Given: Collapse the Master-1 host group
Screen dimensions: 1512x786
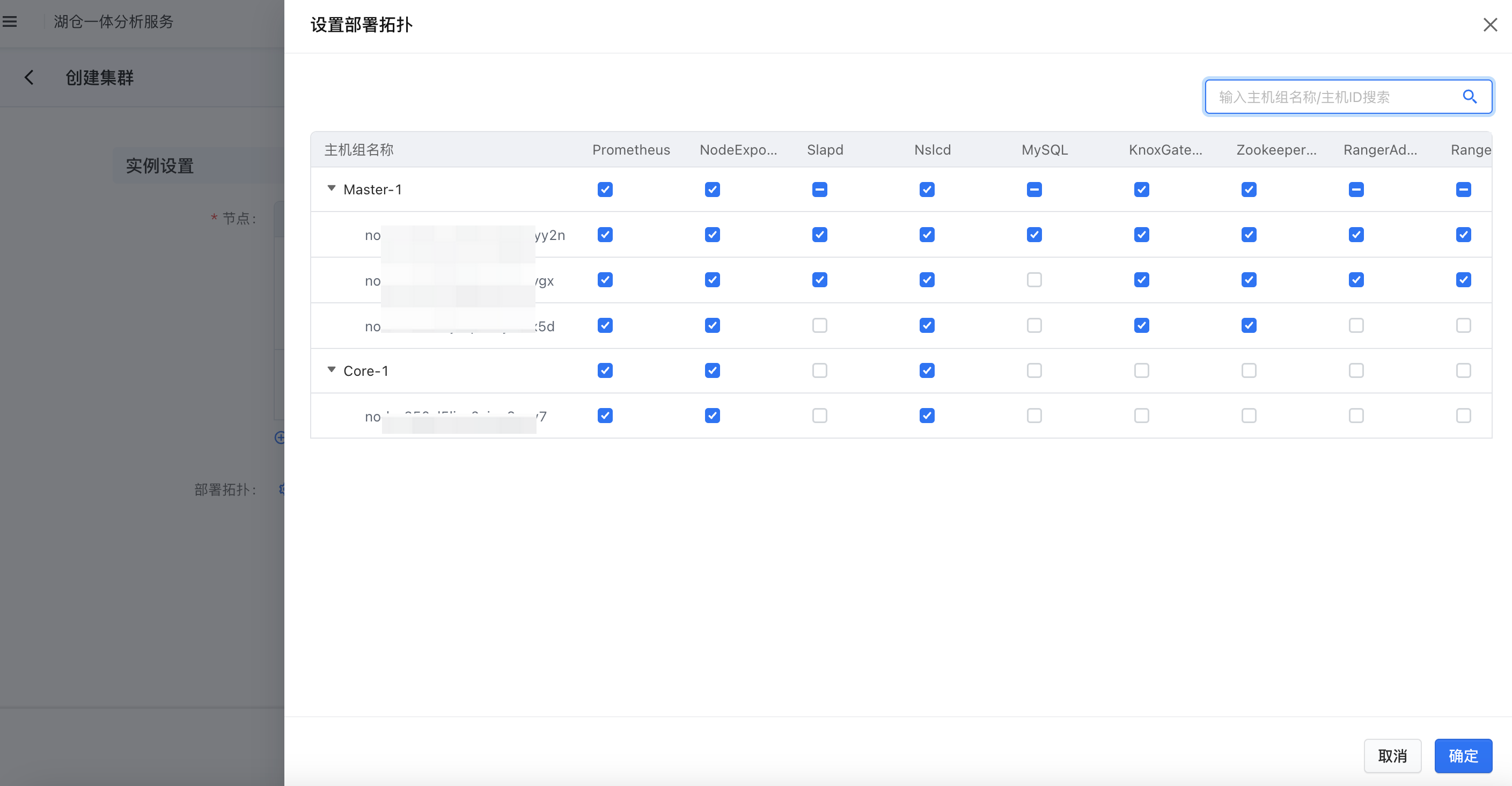Looking at the screenshot, I should click(332, 188).
